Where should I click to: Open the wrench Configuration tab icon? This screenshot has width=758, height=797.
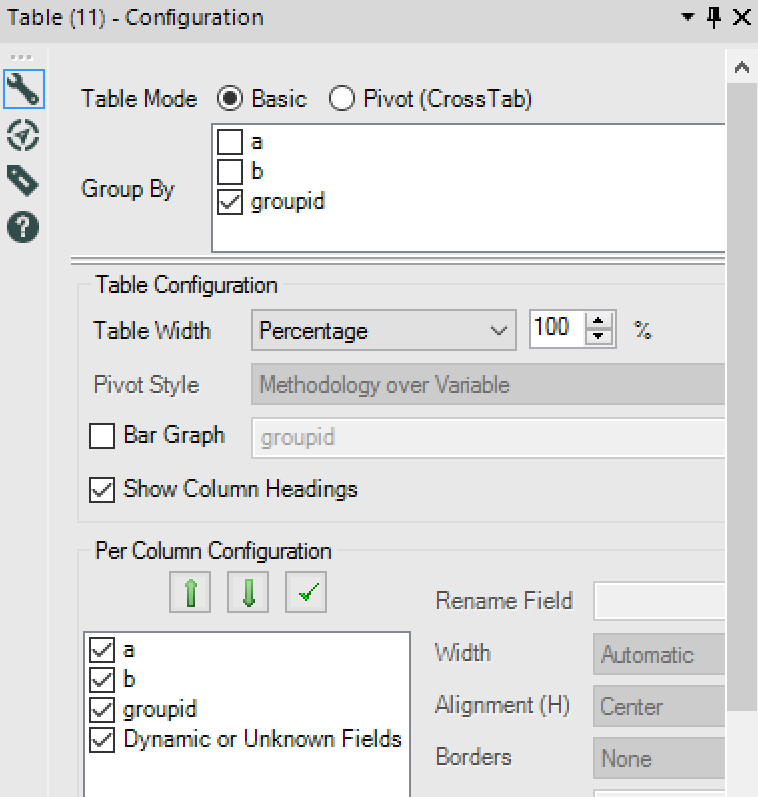coord(23,89)
